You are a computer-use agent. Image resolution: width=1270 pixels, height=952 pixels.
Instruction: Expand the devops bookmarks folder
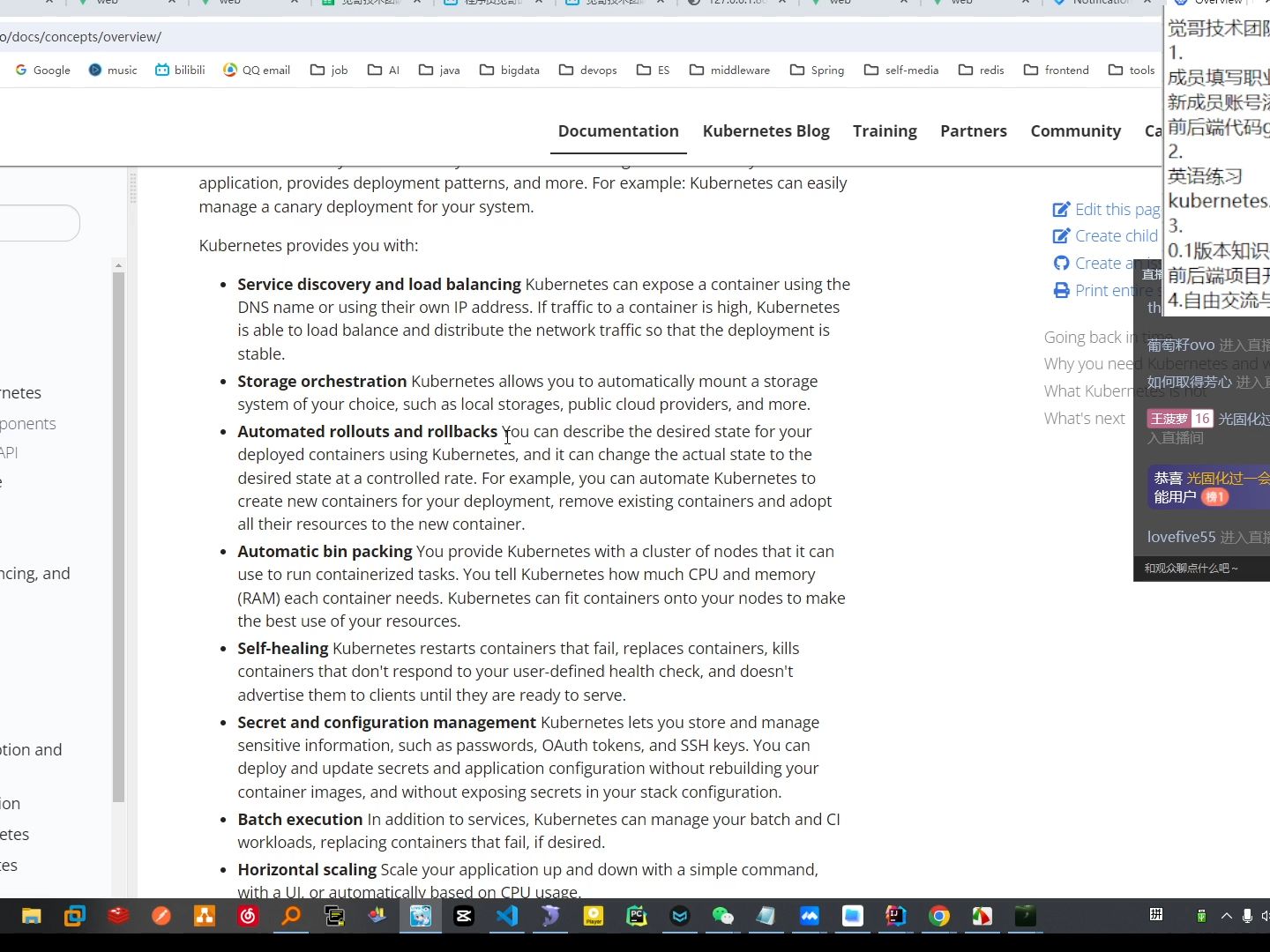point(588,70)
